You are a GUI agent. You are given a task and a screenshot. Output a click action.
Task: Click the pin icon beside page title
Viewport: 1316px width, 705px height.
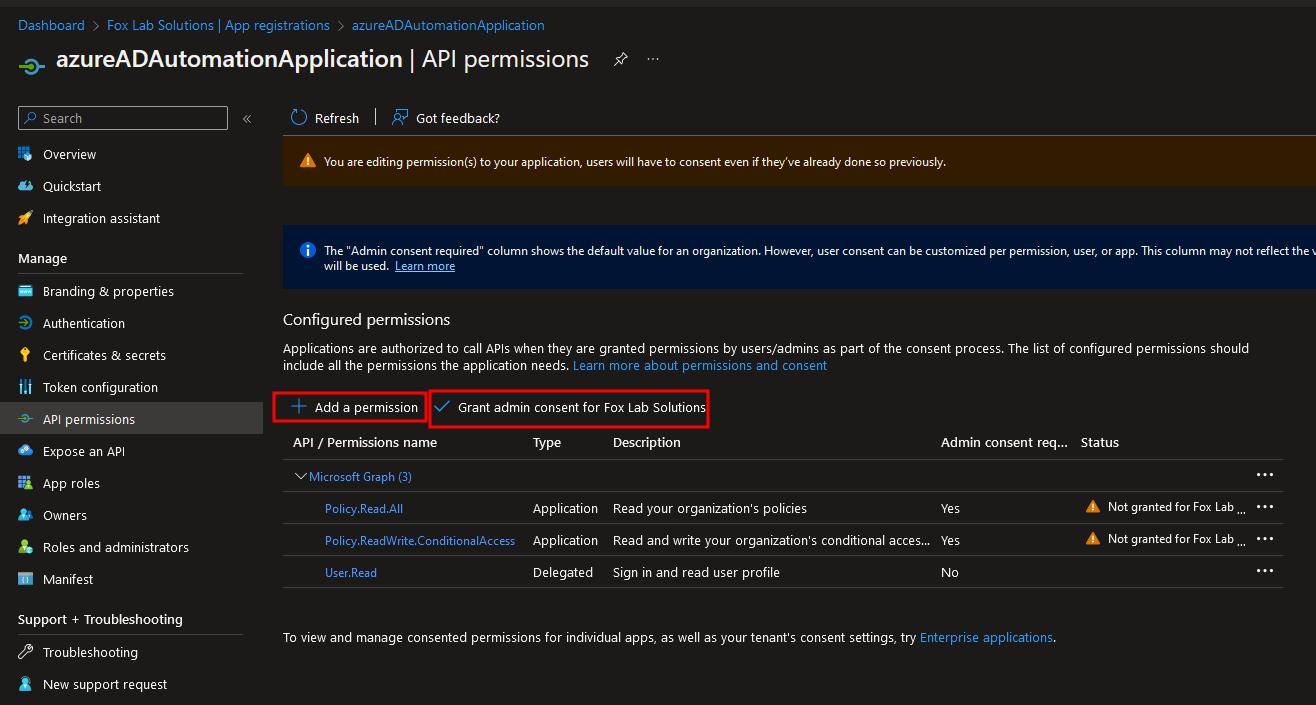click(x=620, y=60)
